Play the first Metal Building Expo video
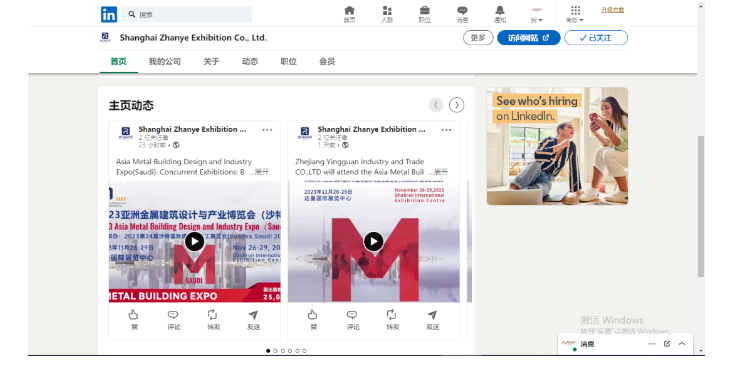 tap(194, 242)
